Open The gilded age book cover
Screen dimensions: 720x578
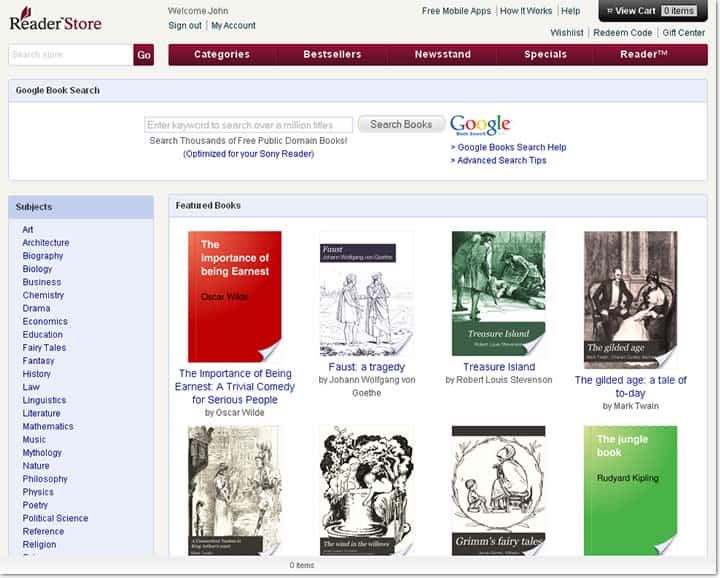pos(630,300)
